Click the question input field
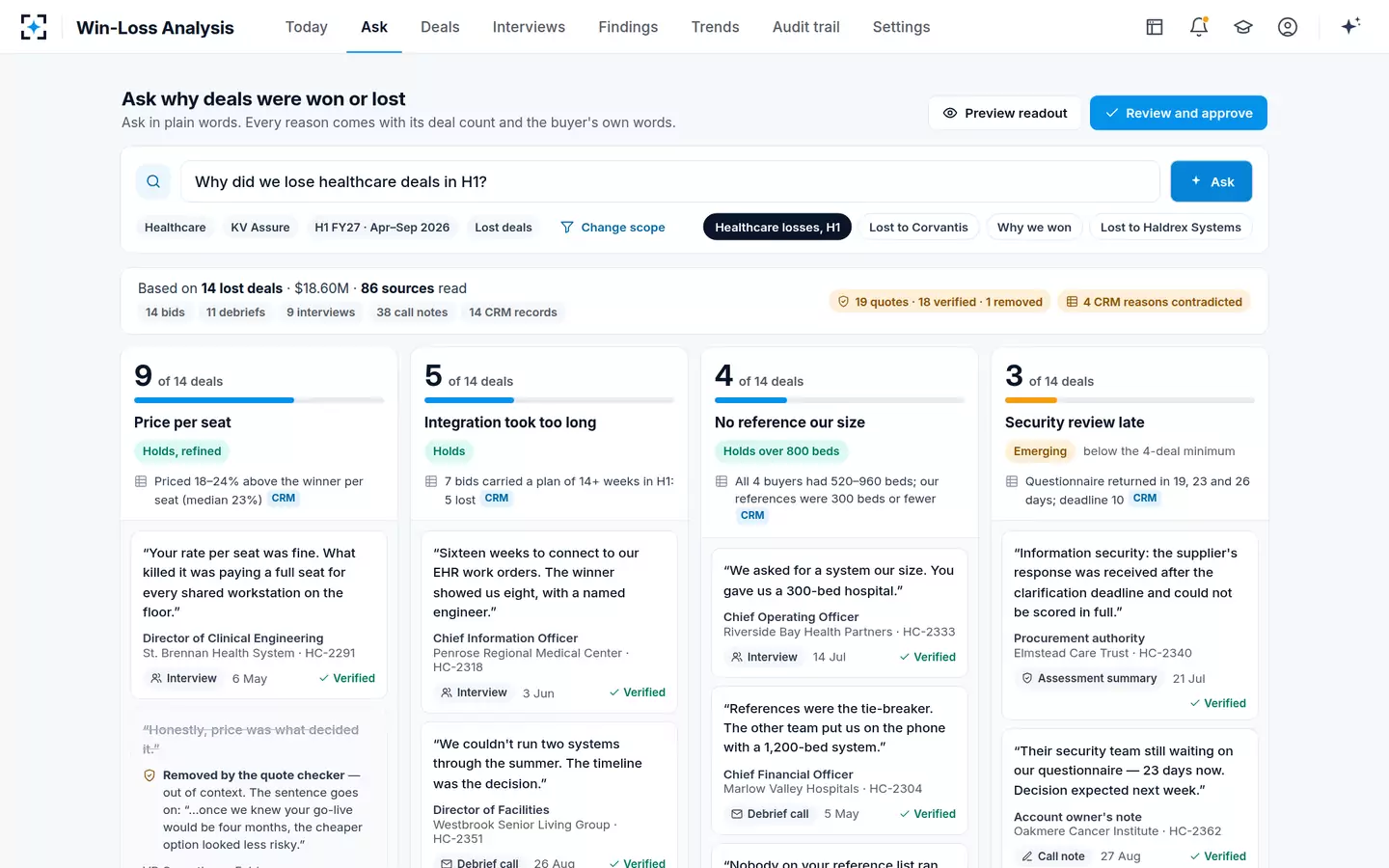Image resolution: width=1389 pixels, height=868 pixels. pyautogui.click(x=670, y=181)
